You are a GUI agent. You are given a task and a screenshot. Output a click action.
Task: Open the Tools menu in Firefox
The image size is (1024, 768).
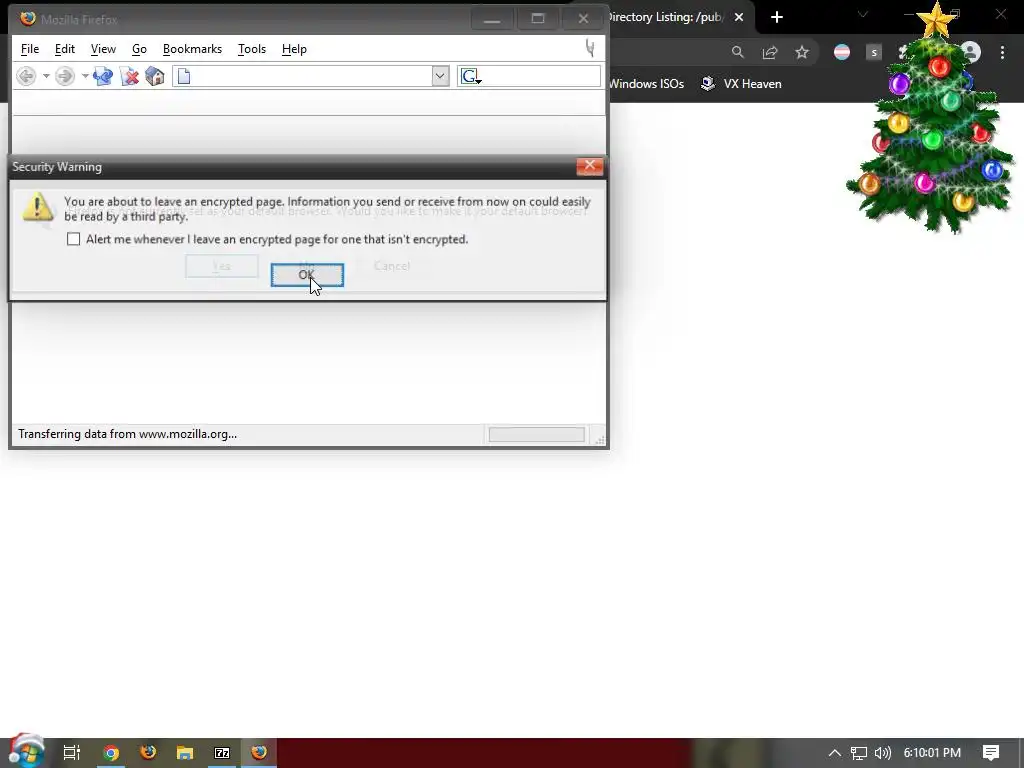tap(251, 49)
